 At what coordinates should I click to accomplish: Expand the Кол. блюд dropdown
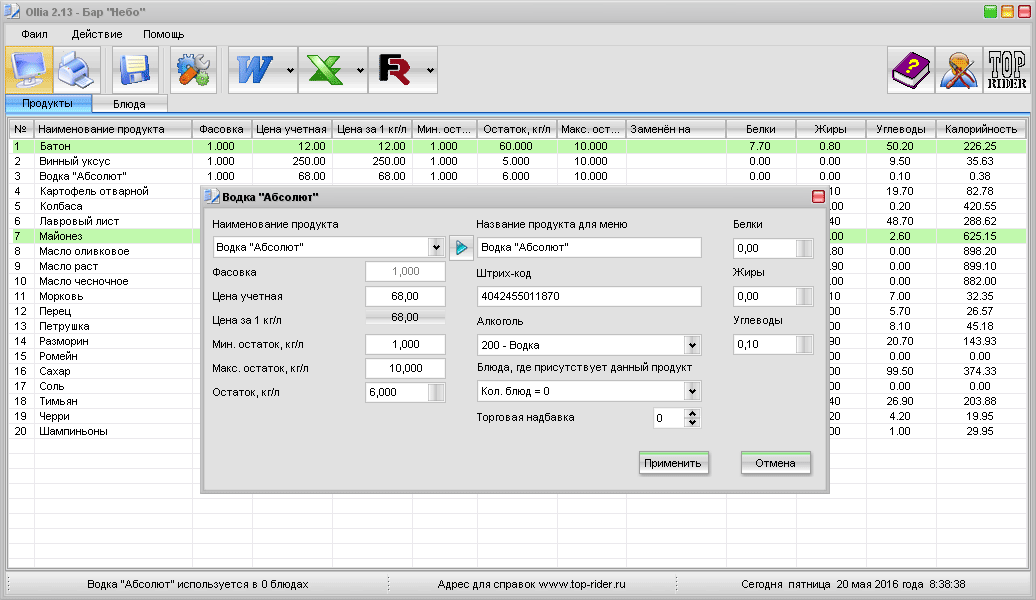click(x=692, y=391)
